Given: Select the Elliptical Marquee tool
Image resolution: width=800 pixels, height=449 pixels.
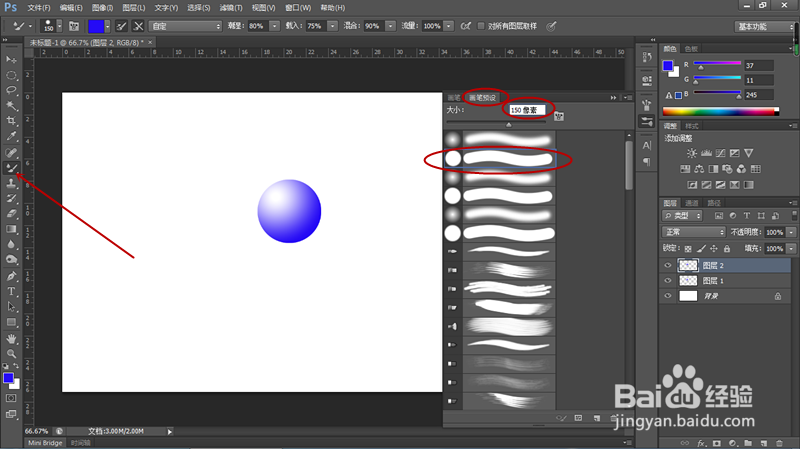Looking at the screenshot, I should coord(11,76).
